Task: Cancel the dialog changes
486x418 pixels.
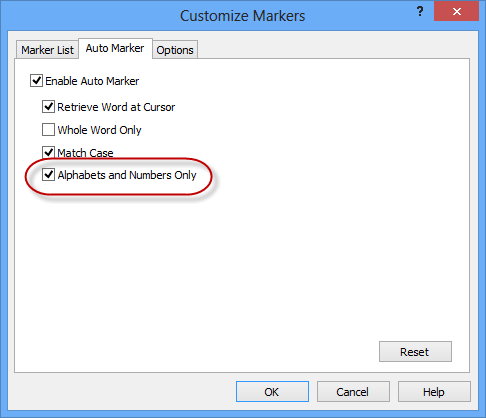Action: tap(353, 392)
